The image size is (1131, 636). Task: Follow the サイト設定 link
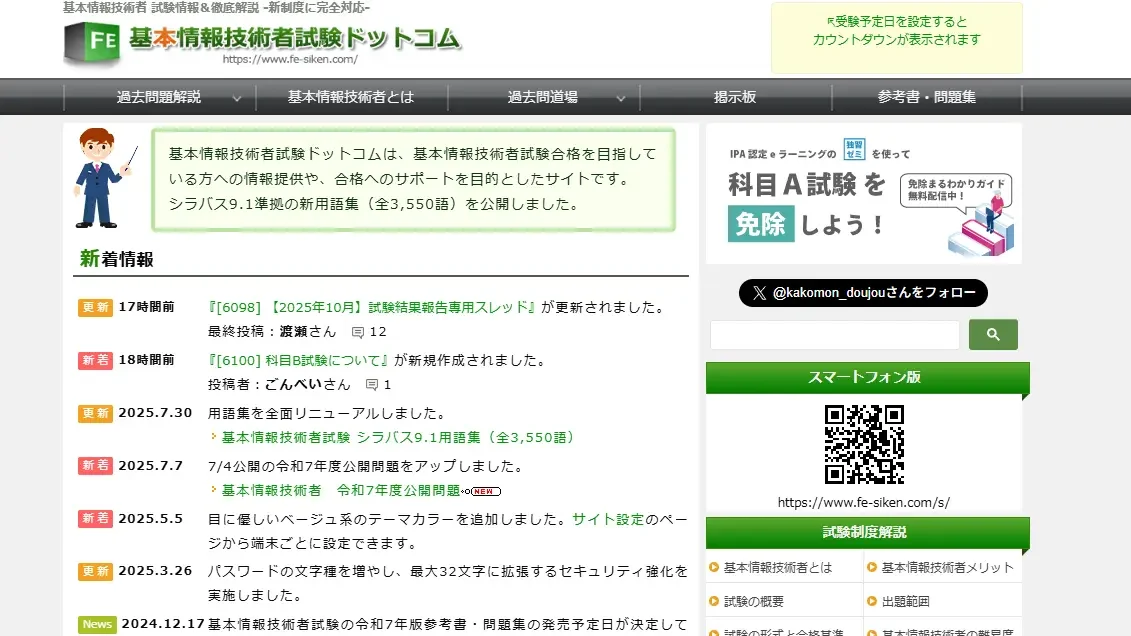click(x=608, y=519)
